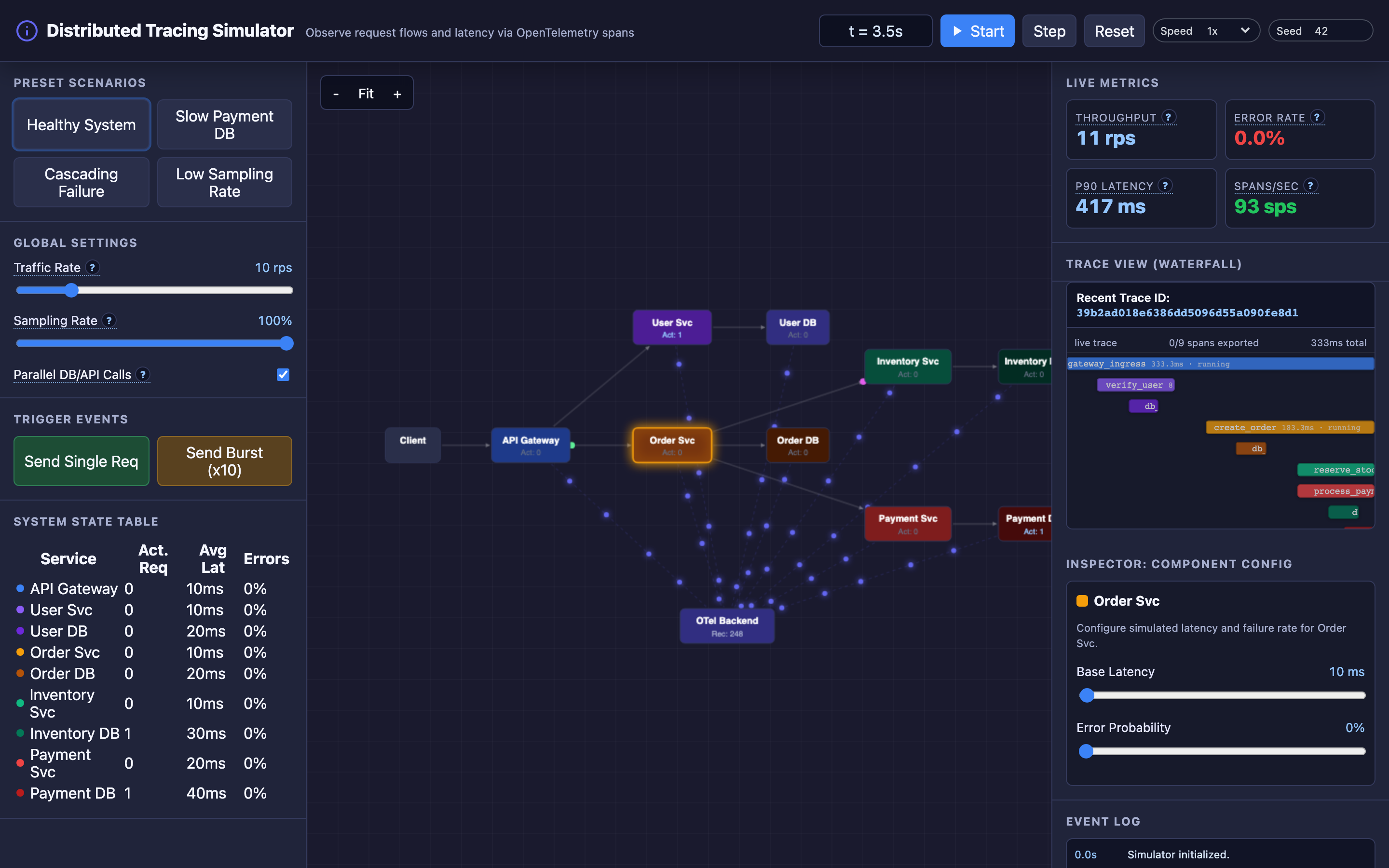
Task: Click the Step button
Action: point(1049,31)
